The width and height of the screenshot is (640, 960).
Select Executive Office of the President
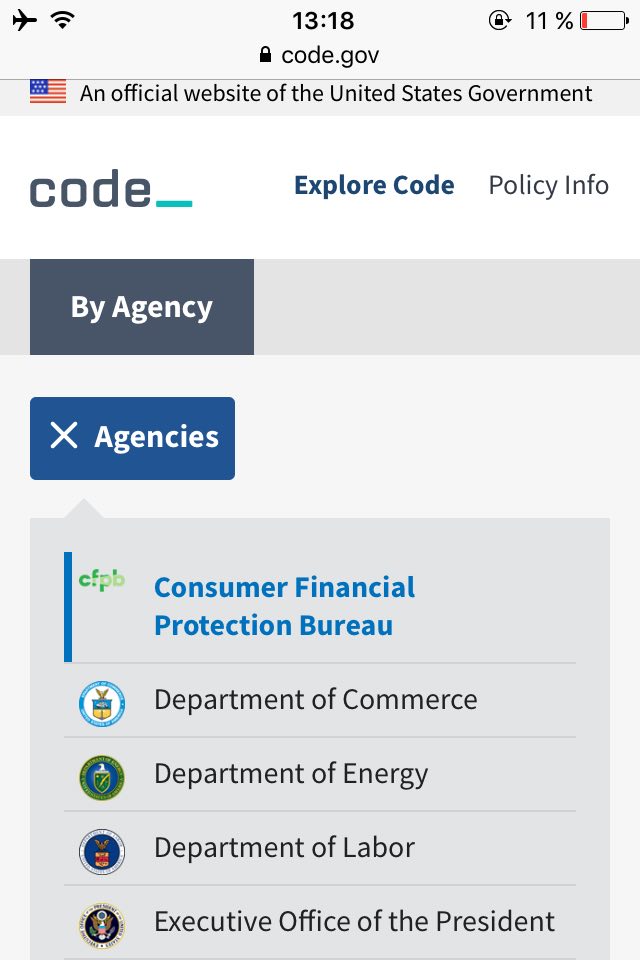(354, 921)
